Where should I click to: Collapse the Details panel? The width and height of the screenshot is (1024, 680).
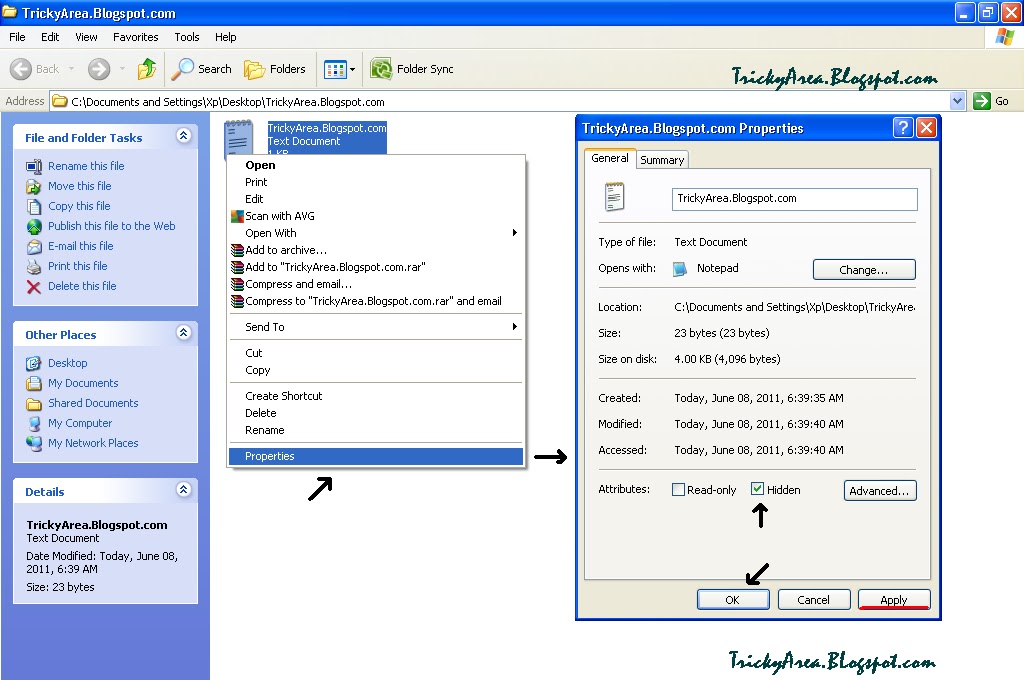point(184,489)
